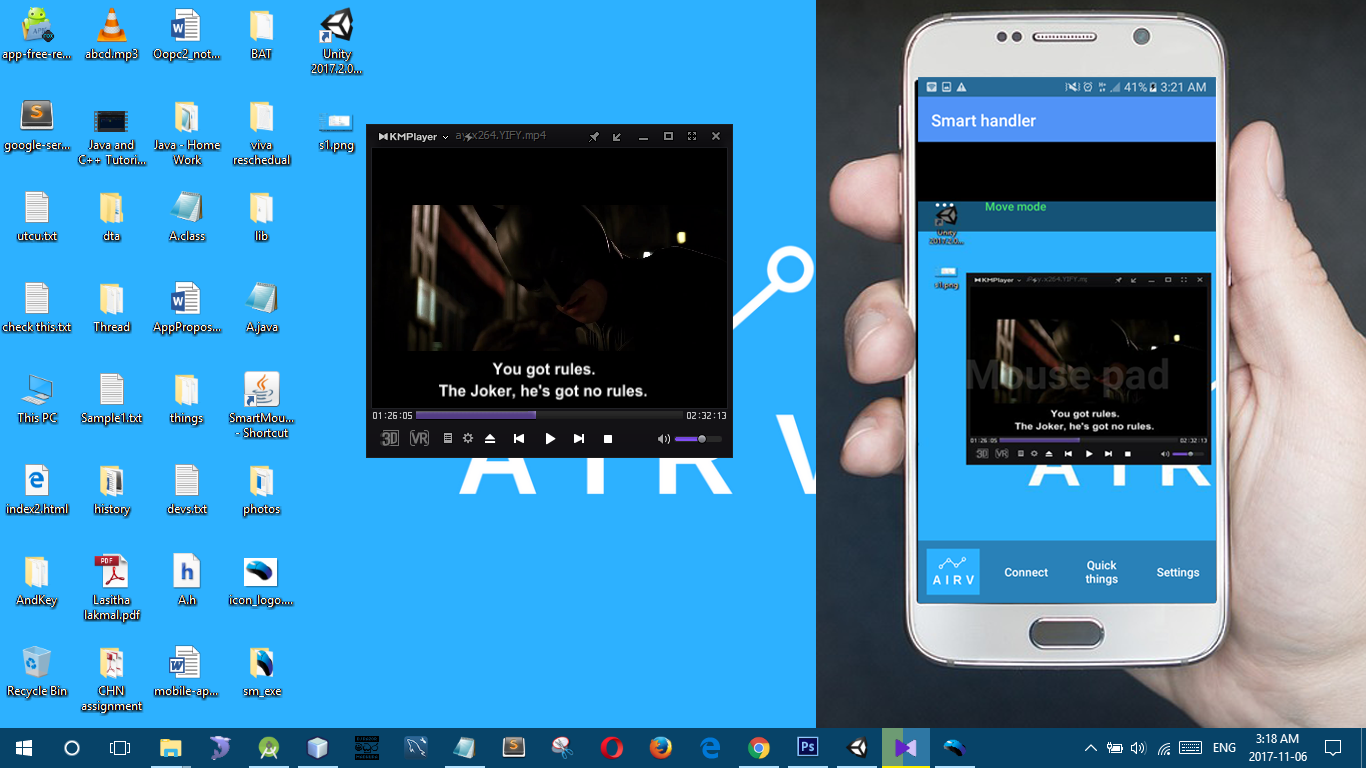
Task: Select the A.class file icon
Action: pos(187,217)
